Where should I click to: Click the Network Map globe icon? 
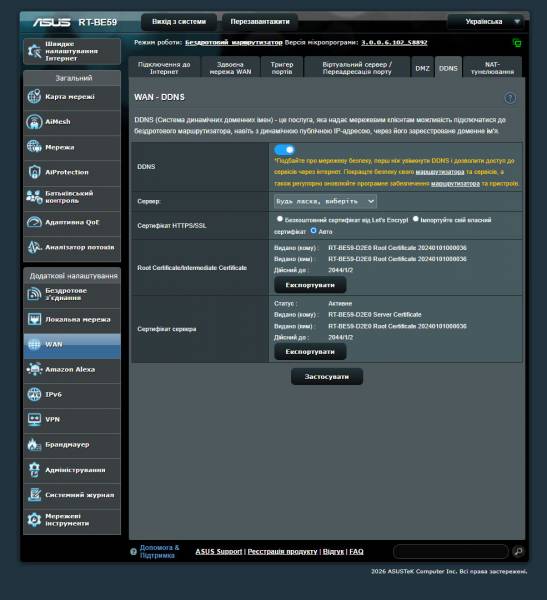pos(34,96)
